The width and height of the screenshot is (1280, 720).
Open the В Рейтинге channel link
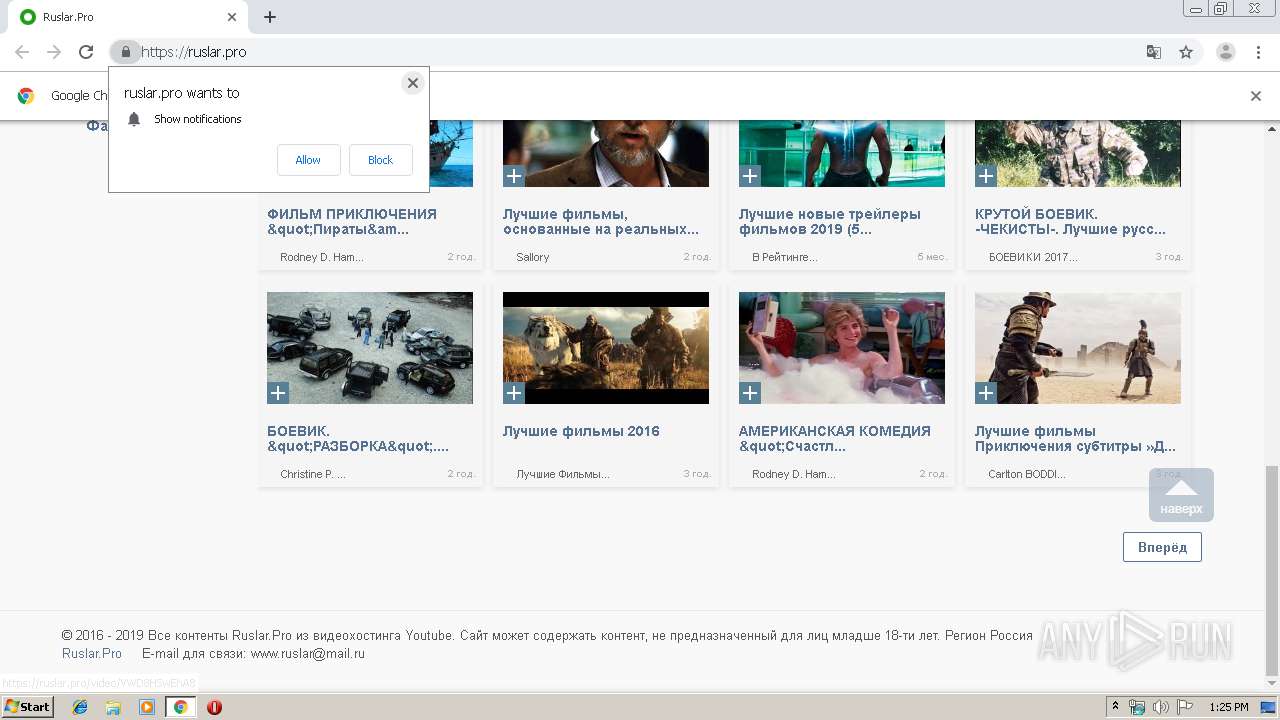coord(785,257)
